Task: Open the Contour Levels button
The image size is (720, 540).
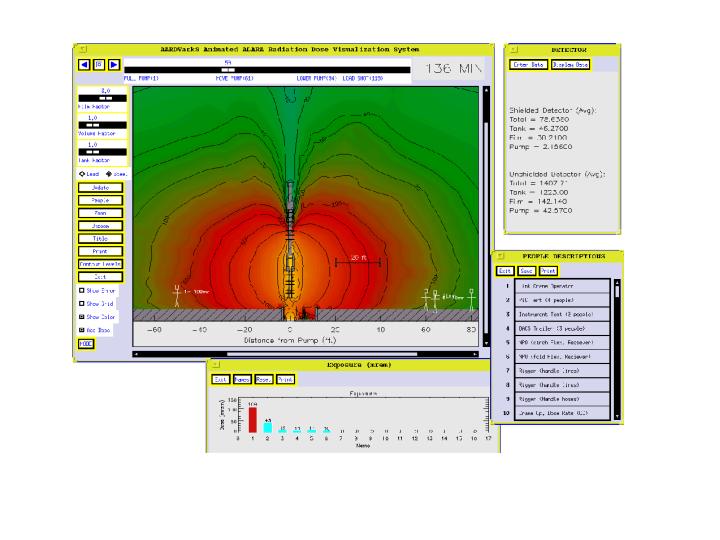Action: pyautogui.click(x=100, y=264)
